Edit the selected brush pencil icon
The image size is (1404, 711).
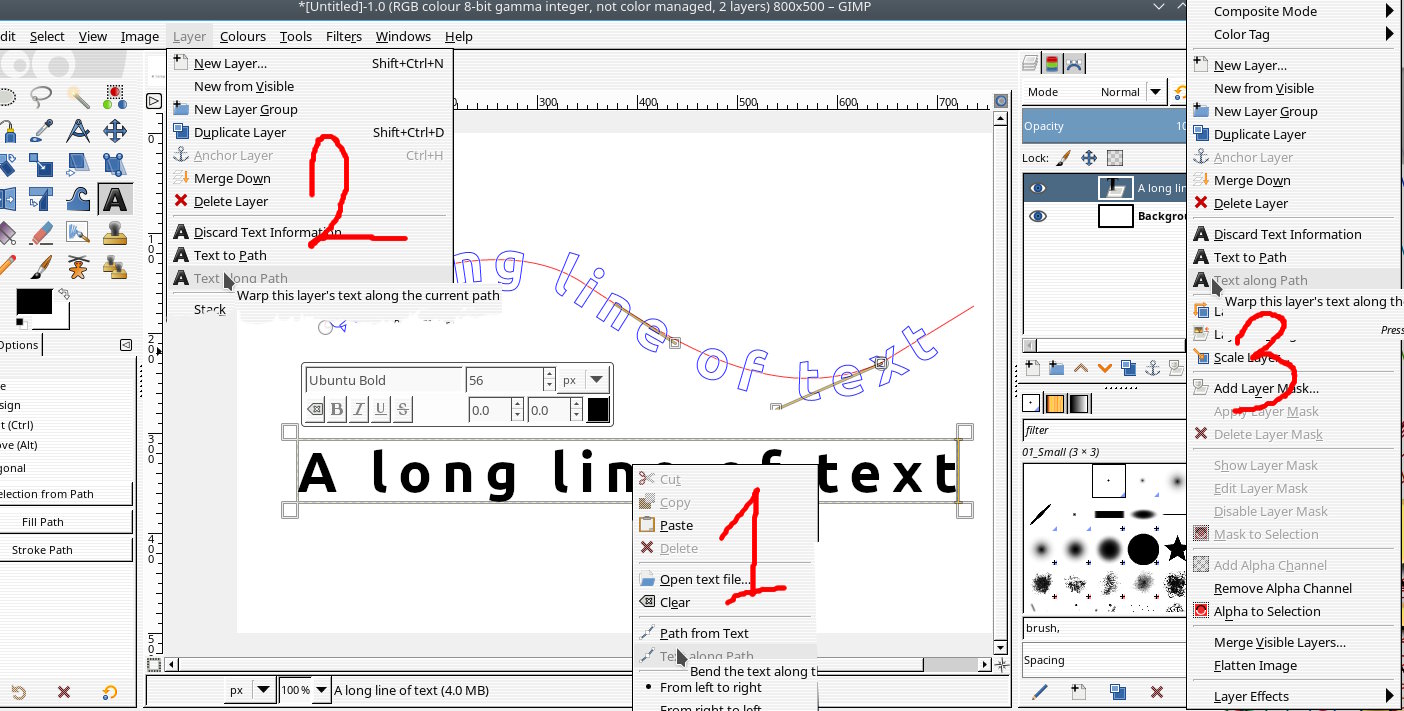tap(1040, 691)
